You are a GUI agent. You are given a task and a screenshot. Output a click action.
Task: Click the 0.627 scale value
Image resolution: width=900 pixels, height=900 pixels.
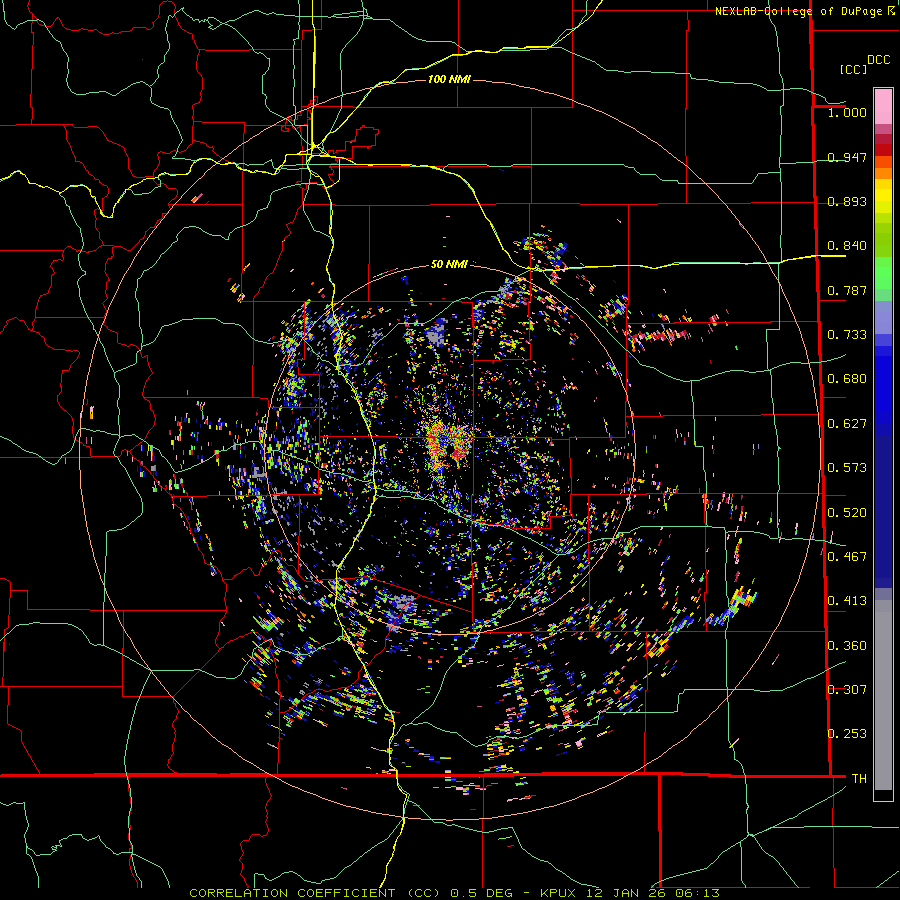(847, 424)
